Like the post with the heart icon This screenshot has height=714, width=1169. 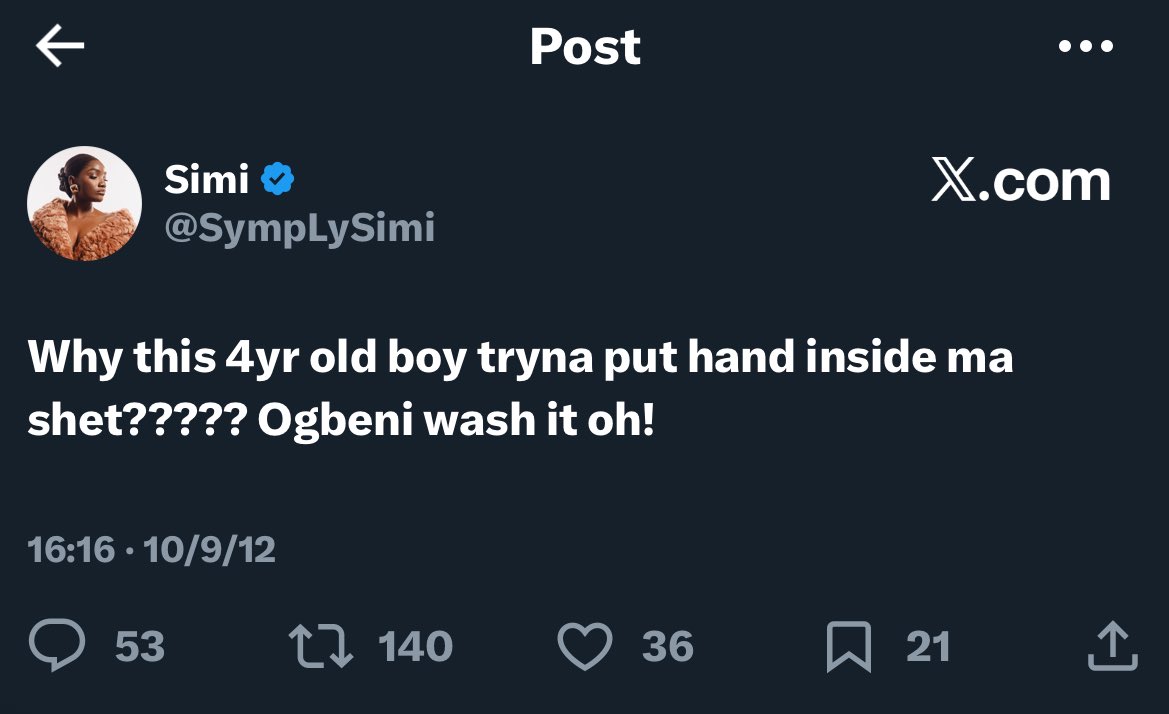click(x=584, y=647)
